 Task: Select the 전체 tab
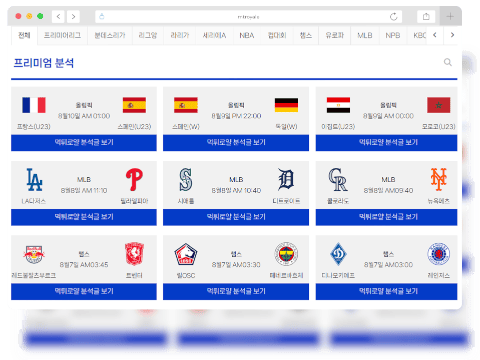(x=24, y=35)
